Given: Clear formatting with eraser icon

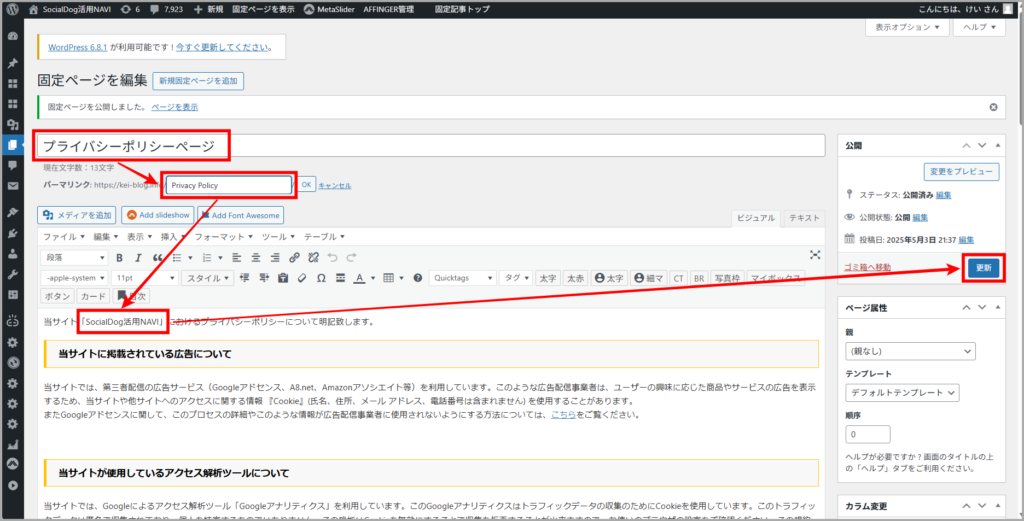Looking at the screenshot, I should click(x=302, y=278).
